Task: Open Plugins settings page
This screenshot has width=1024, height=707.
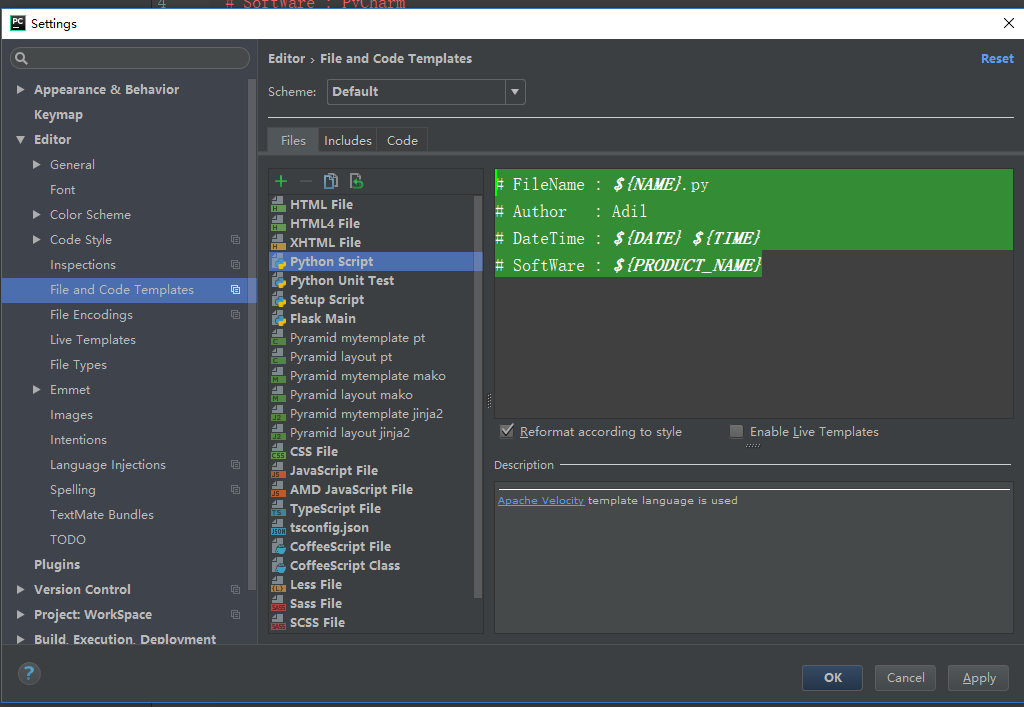Action: [x=57, y=564]
